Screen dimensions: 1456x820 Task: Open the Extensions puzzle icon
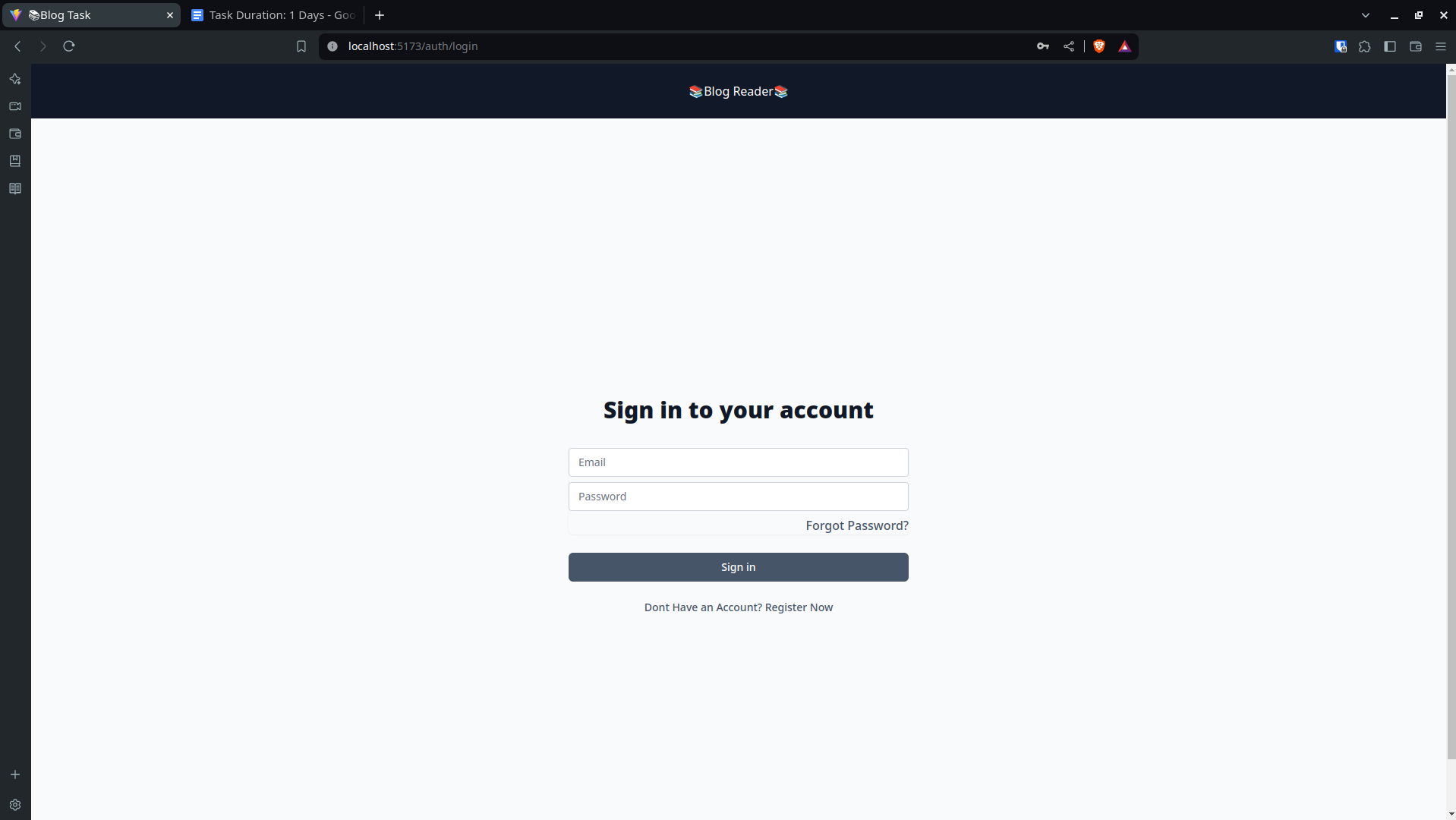1364,46
